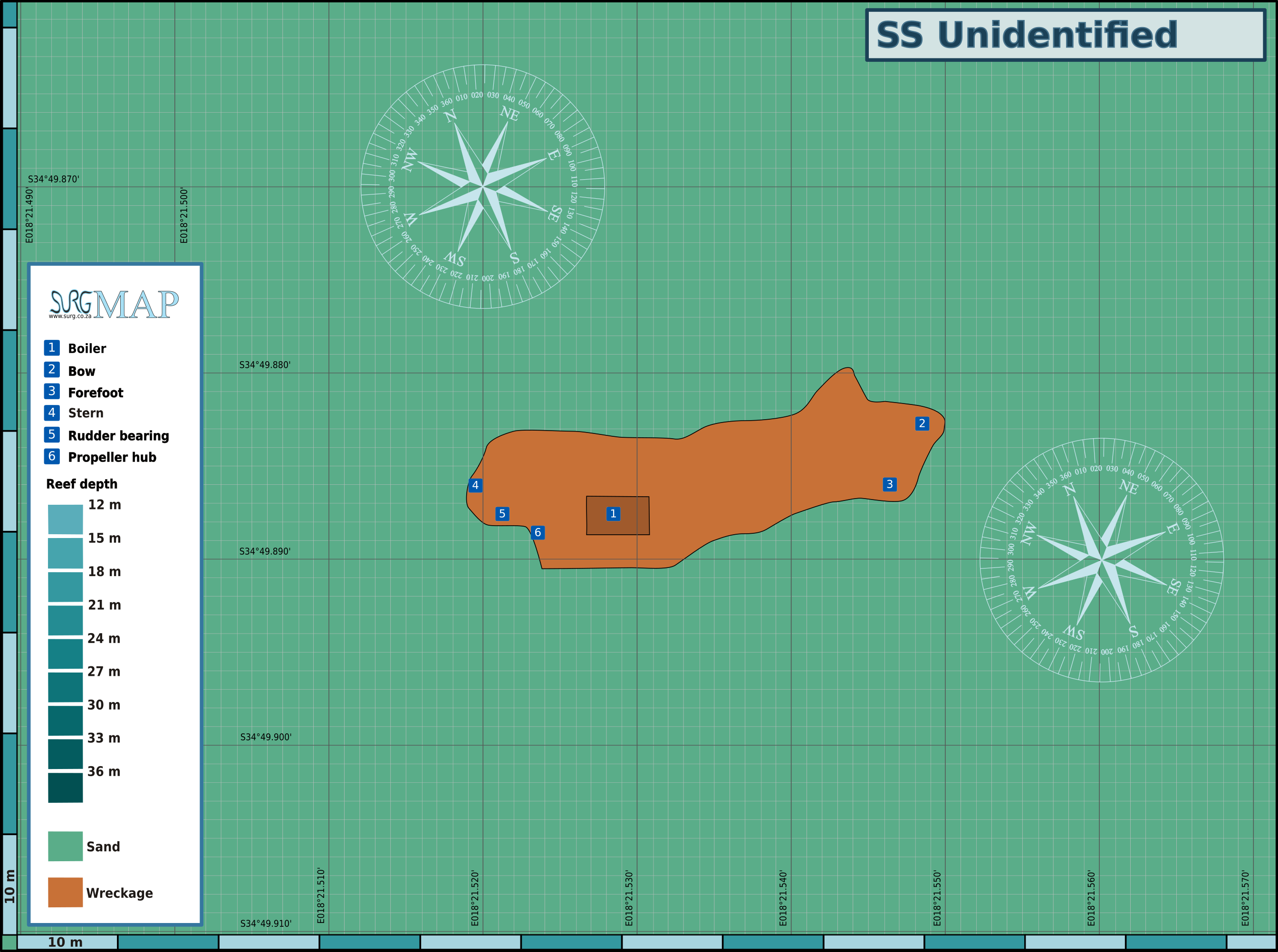The image size is (1278, 952).
Task: Click map marker 4 at the stern
Action: point(475,485)
